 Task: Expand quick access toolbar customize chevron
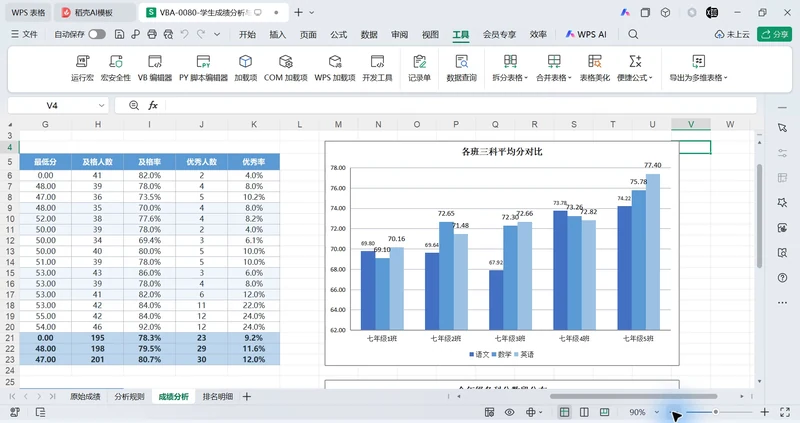[217, 34]
